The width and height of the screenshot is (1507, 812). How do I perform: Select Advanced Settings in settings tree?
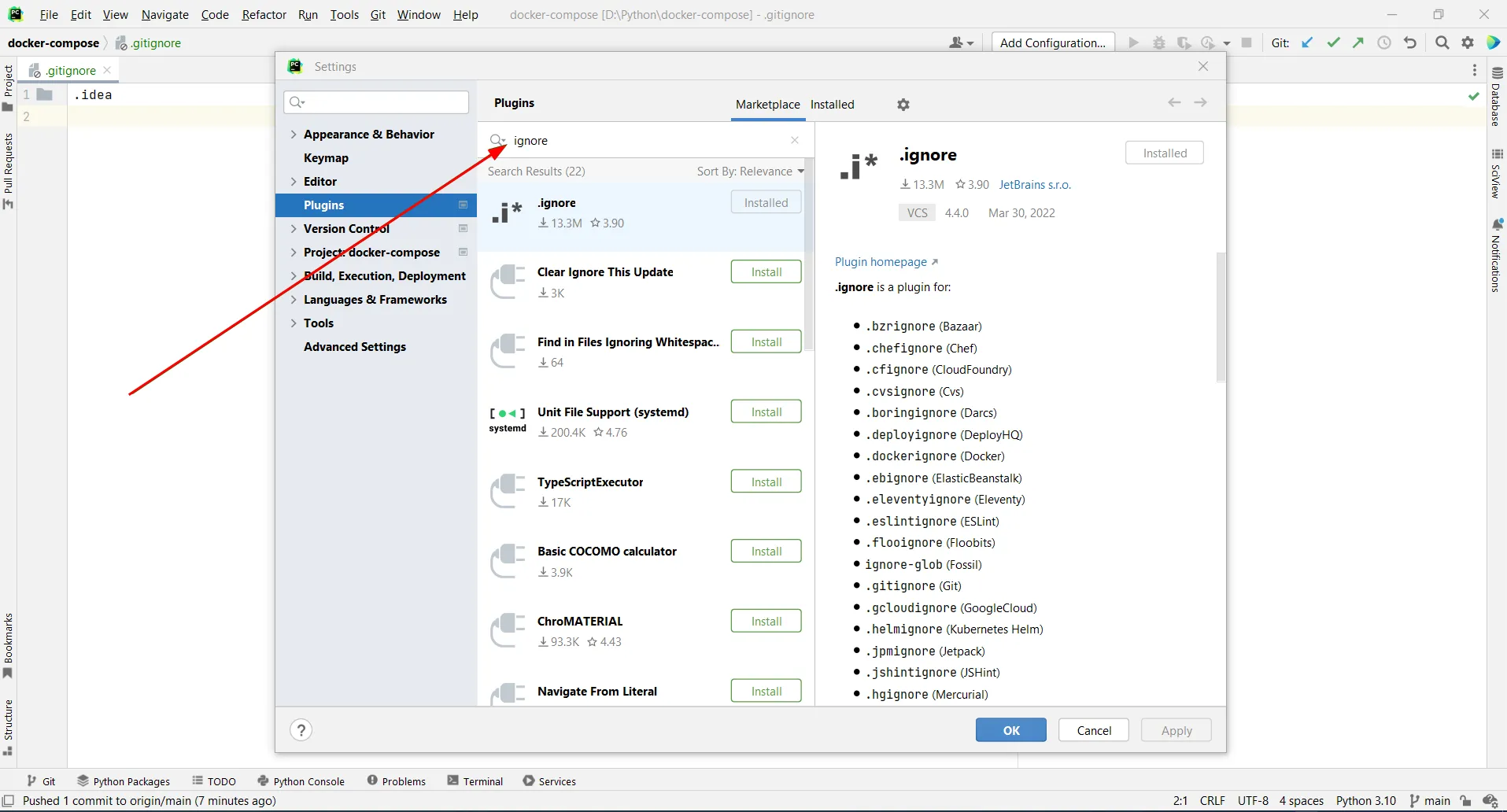pos(355,347)
